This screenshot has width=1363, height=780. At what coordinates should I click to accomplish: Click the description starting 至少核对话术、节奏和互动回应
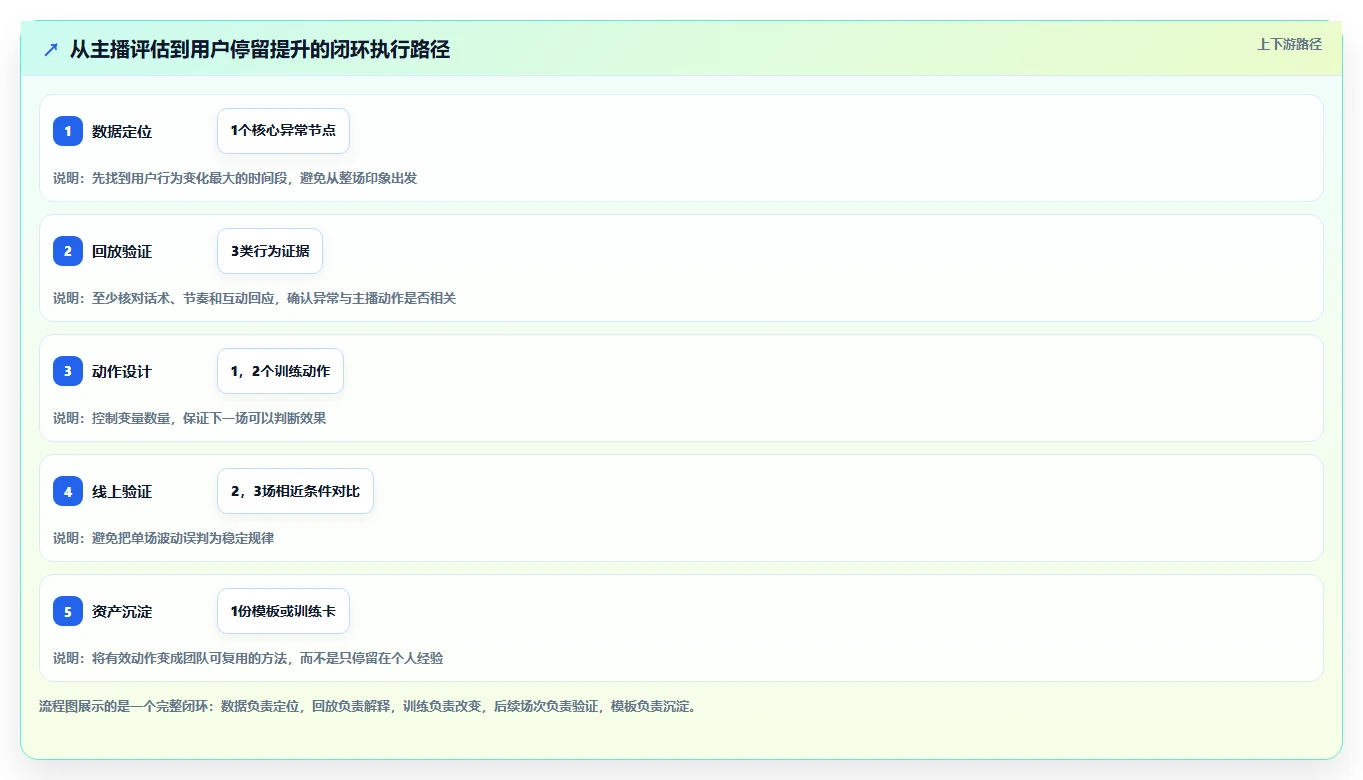(255, 298)
